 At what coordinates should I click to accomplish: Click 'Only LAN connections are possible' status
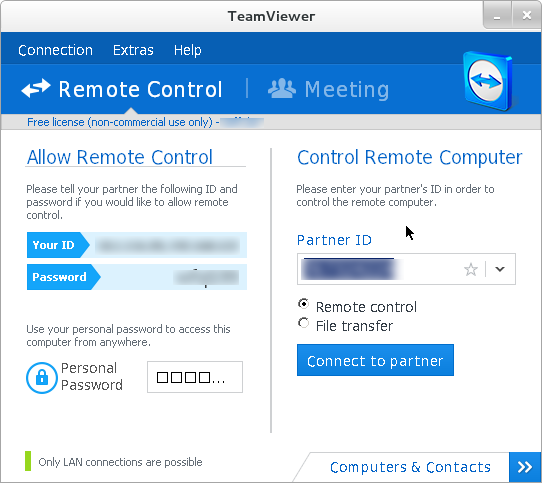pyautogui.click(x=120, y=462)
